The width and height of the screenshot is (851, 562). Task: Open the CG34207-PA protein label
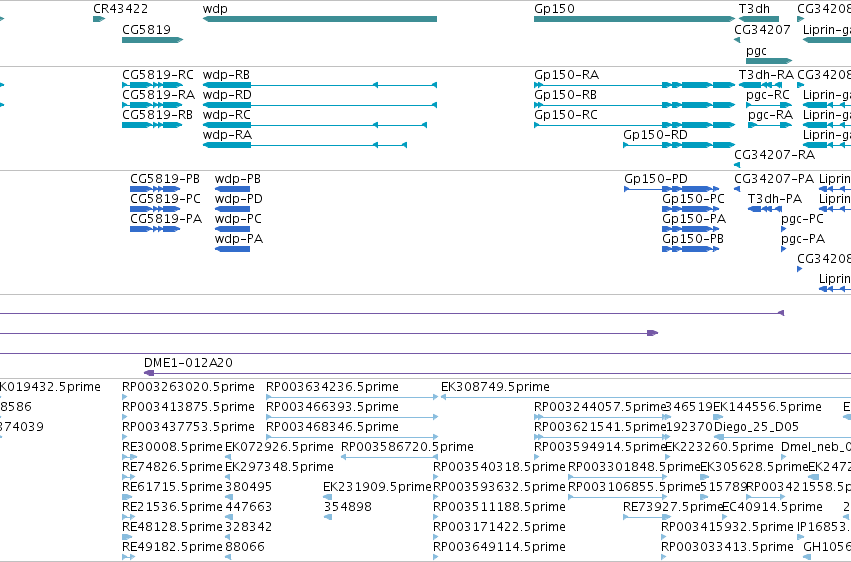click(774, 178)
